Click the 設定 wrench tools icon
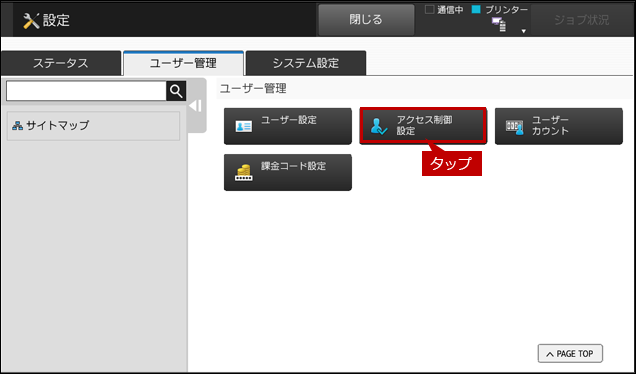636x374 pixels. (31, 21)
